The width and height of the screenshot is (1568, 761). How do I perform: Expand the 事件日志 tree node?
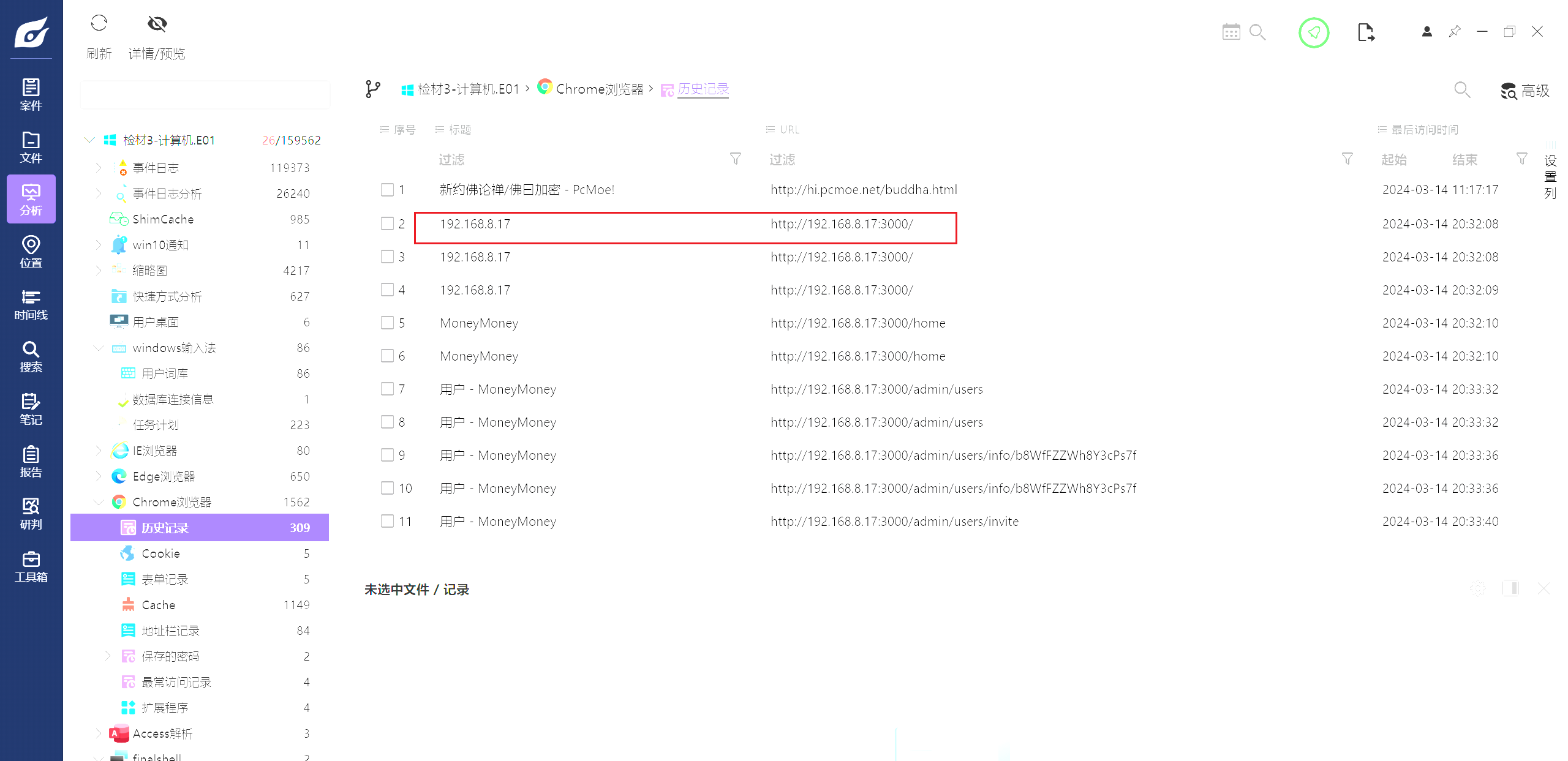pyautogui.click(x=98, y=168)
